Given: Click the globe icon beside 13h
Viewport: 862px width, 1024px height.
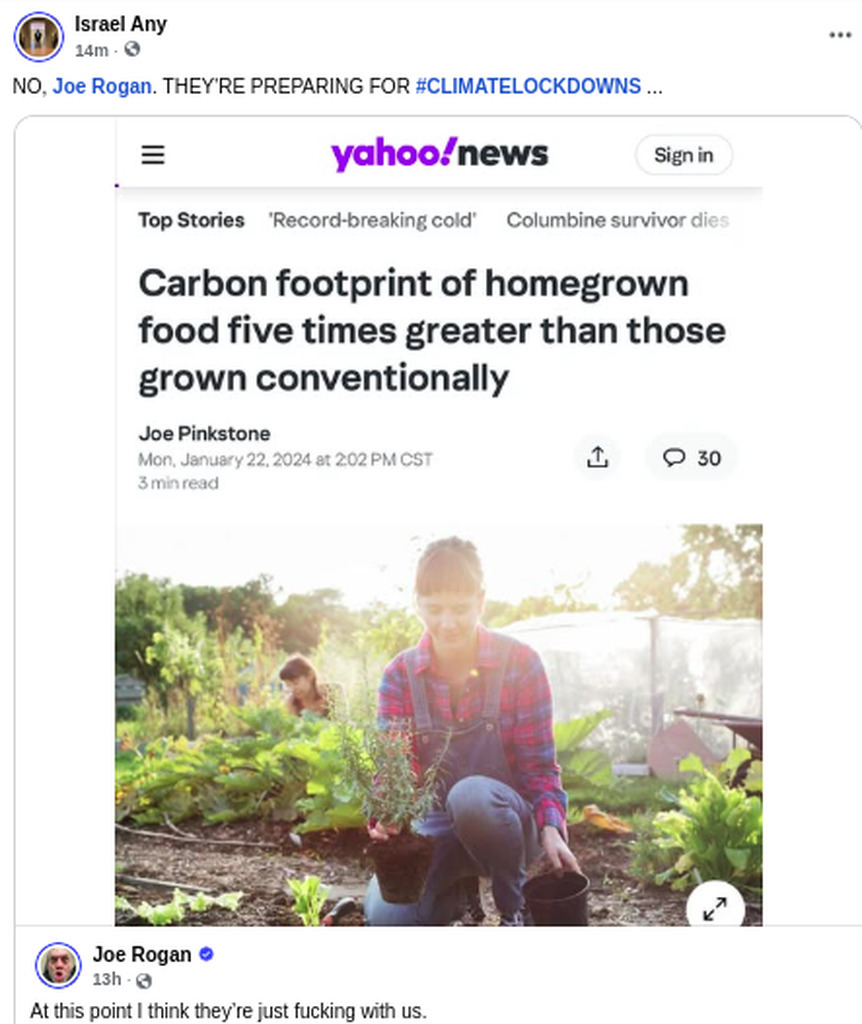Looking at the screenshot, I should coord(144,980).
